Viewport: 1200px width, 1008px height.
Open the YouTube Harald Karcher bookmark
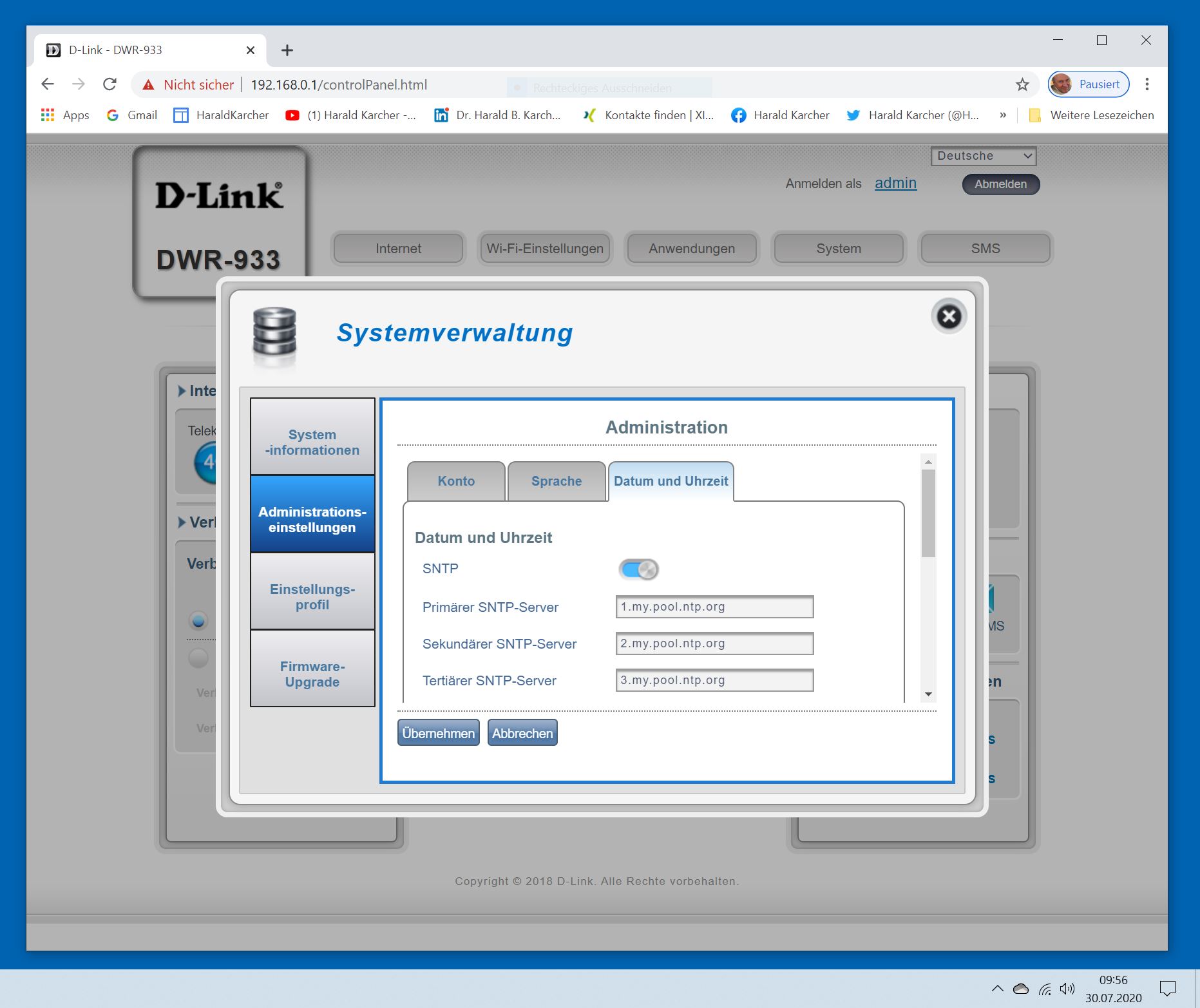(x=351, y=115)
